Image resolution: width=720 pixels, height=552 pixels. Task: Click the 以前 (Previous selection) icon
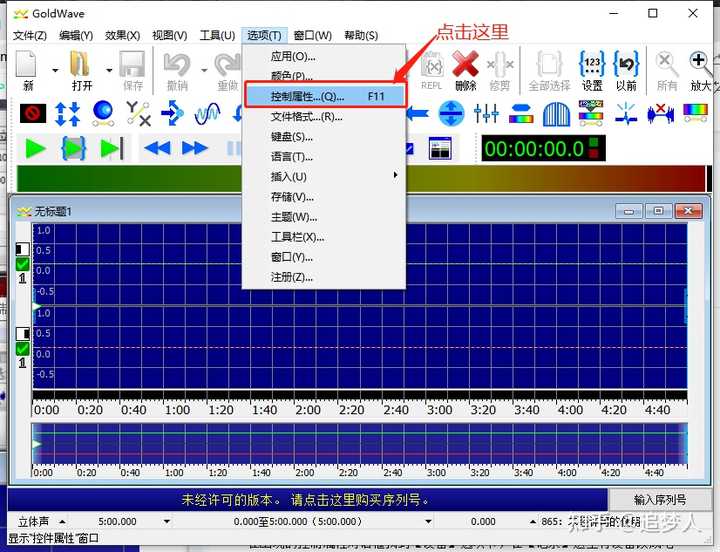tap(626, 63)
